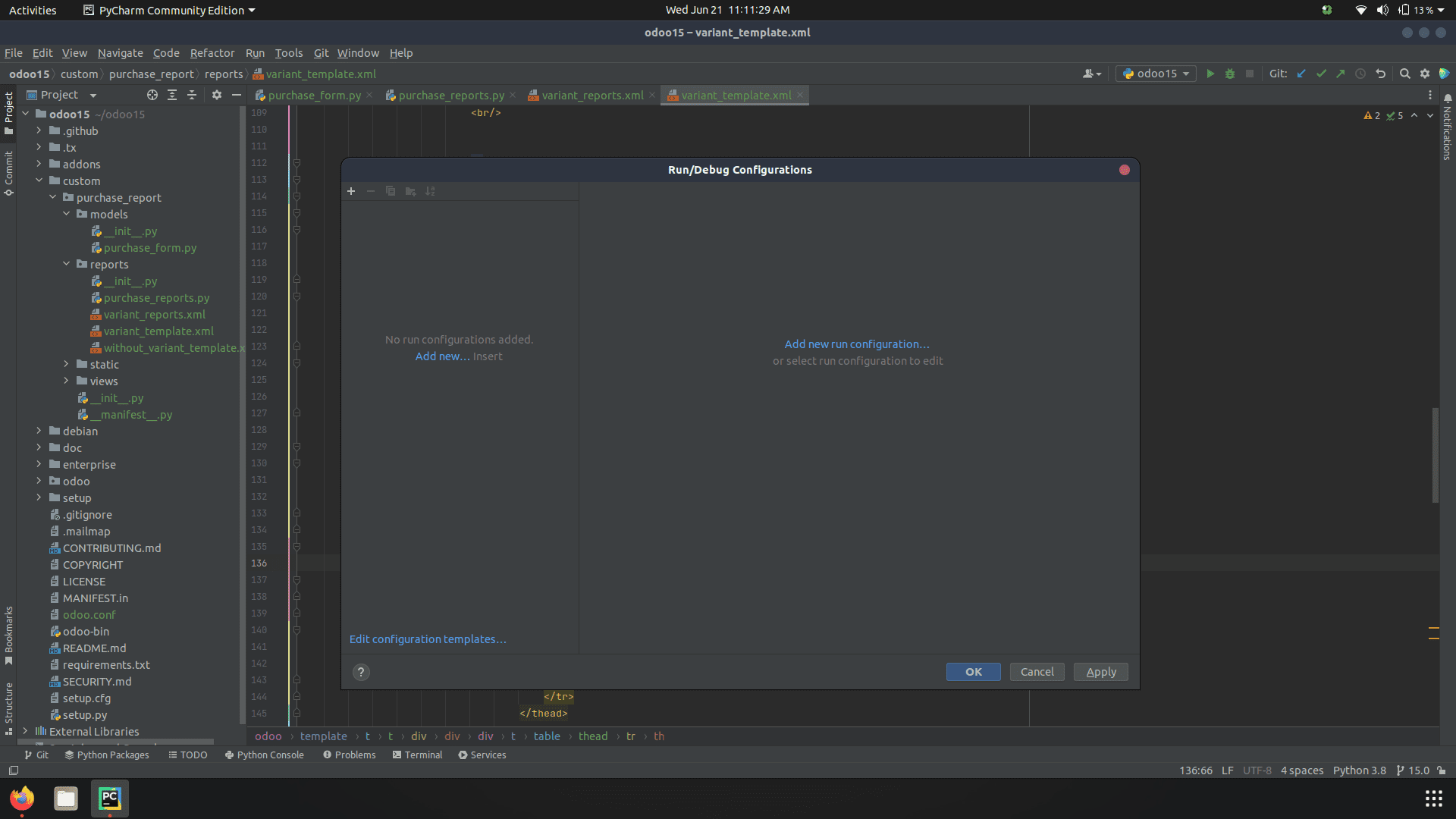This screenshot has width=1456, height=819.
Task: Open the odoo15 run configuration dropdown
Action: coord(1156,74)
